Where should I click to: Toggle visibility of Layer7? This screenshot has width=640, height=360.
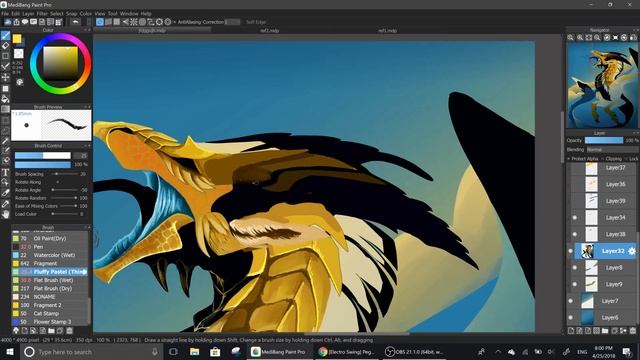tap(571, 301)
